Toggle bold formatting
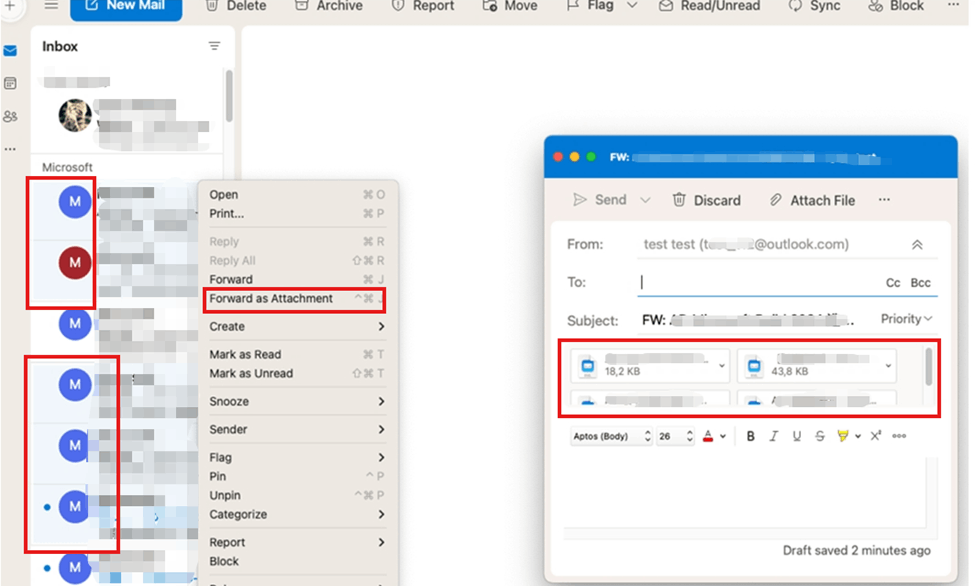Image resolution: width=975 pixels, height=586 pixels. [751, 436]
